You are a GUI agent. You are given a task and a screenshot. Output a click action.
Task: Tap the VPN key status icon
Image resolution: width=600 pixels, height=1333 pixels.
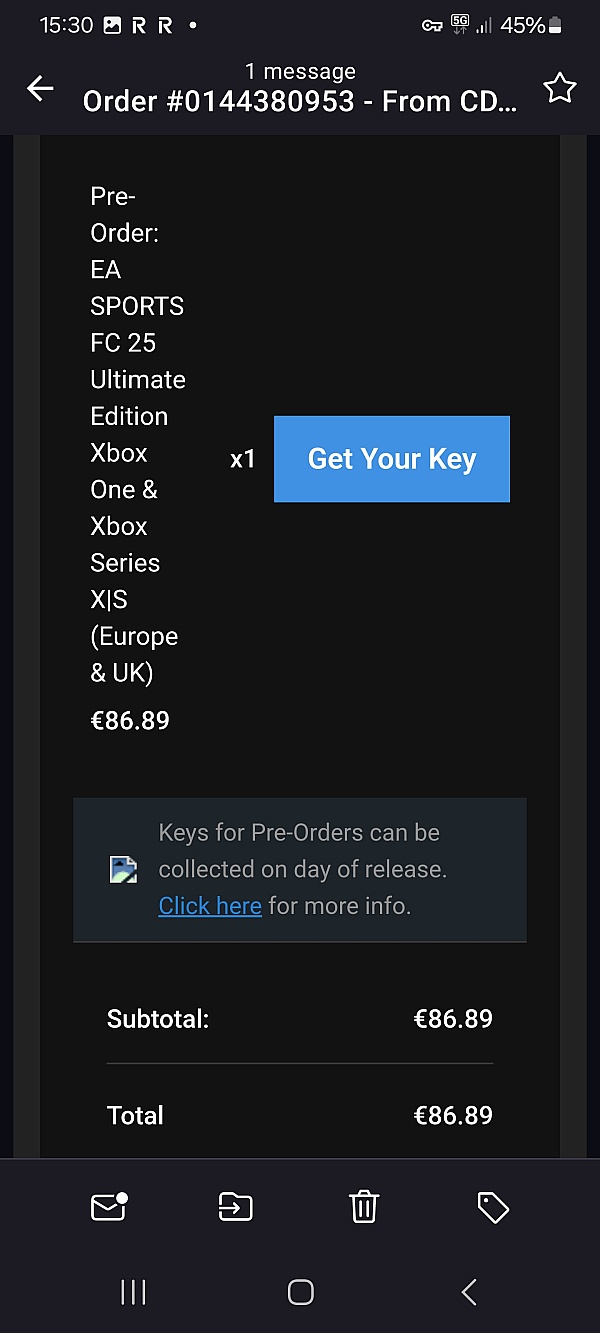[432, 26]
